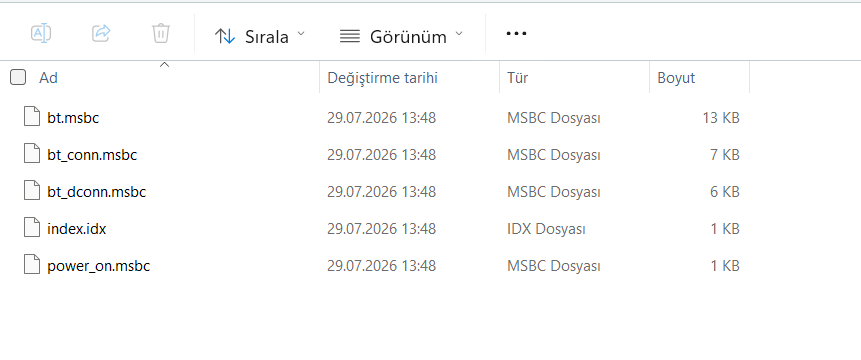Click the power_on.msbc file icon
The height and width of the screenshot is (360, 861).
[x=32, y=266]
